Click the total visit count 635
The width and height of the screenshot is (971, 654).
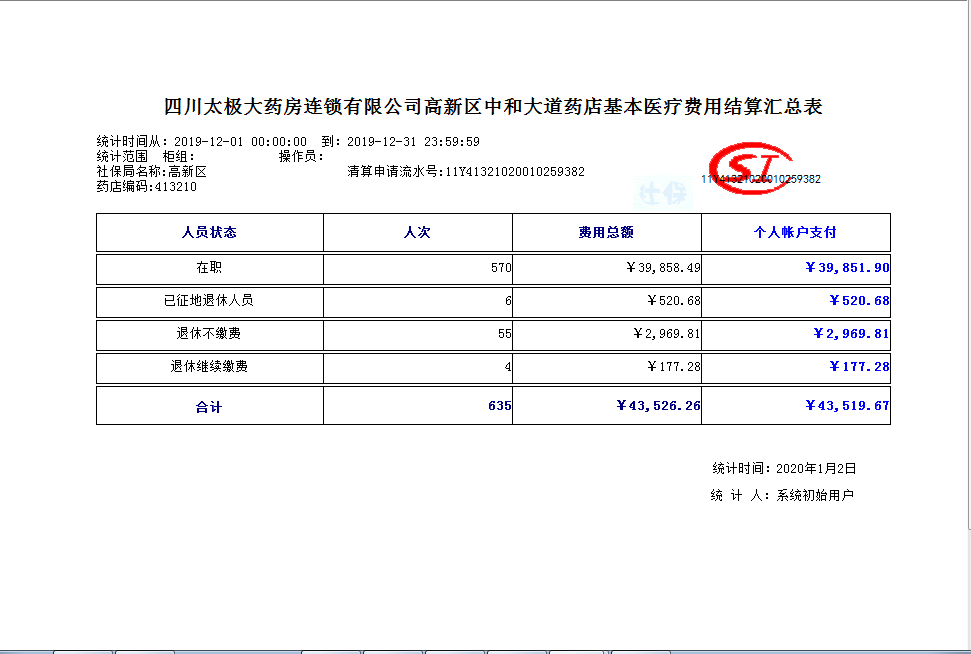click(500, 406)
